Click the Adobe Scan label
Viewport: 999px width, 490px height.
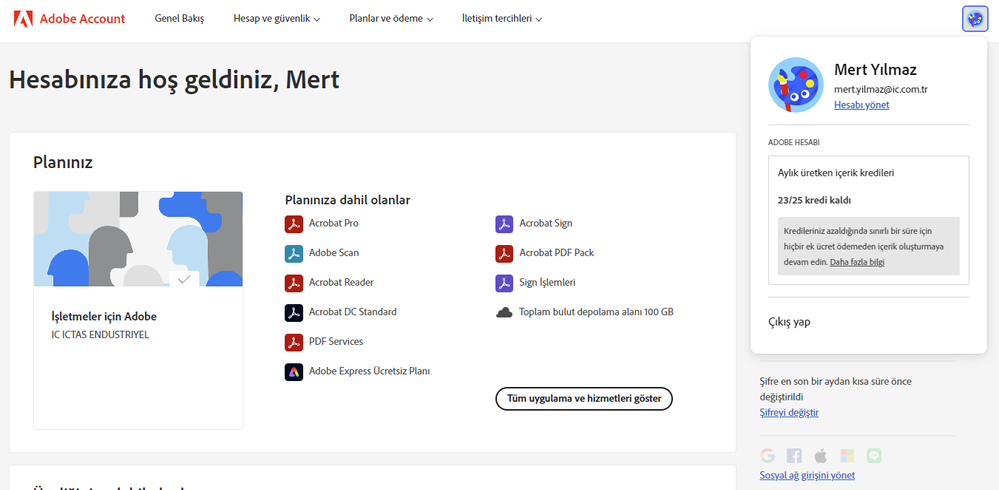pos(334,253)
